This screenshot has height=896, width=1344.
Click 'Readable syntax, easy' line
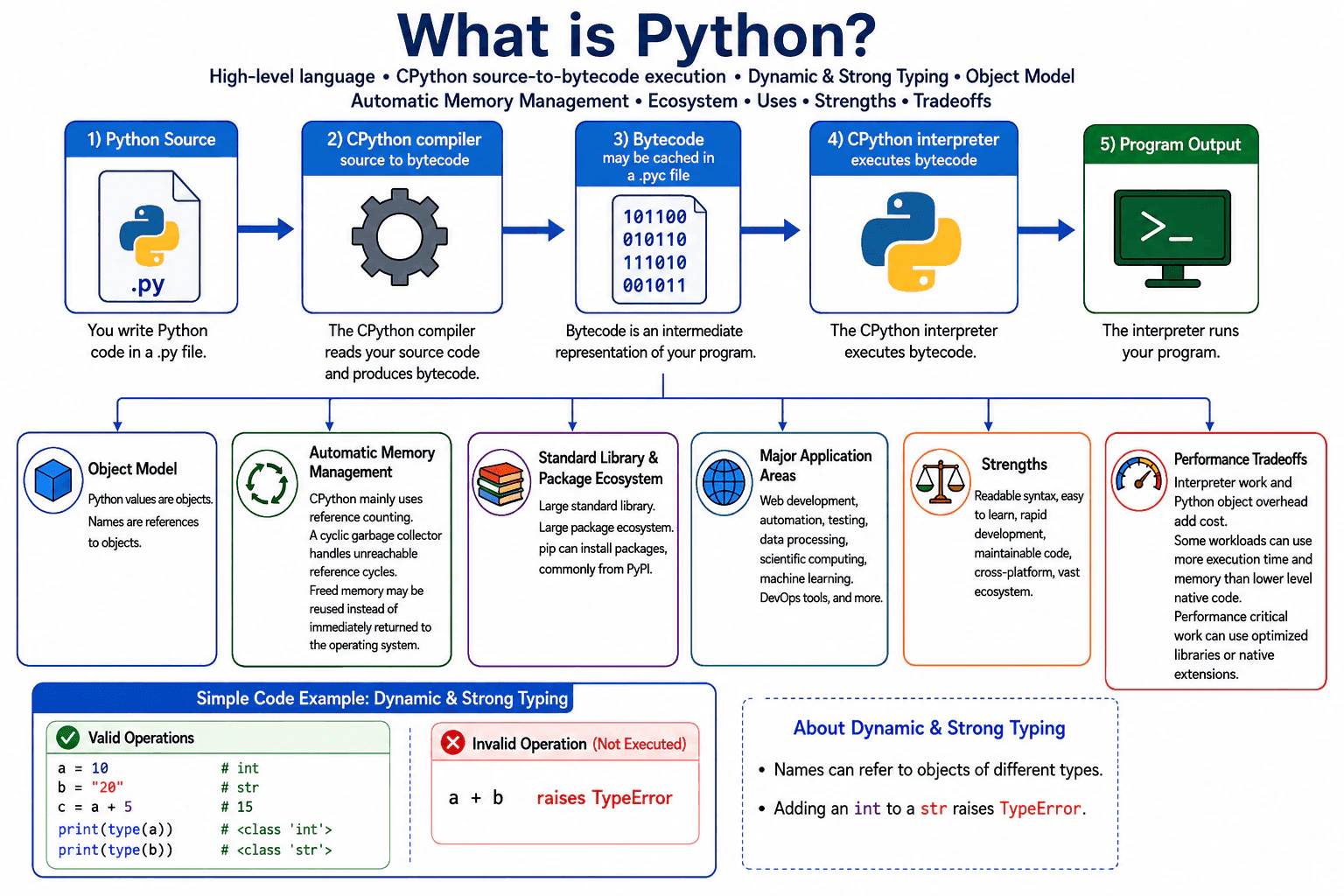pyautogui.click(x=1029, y=496)
